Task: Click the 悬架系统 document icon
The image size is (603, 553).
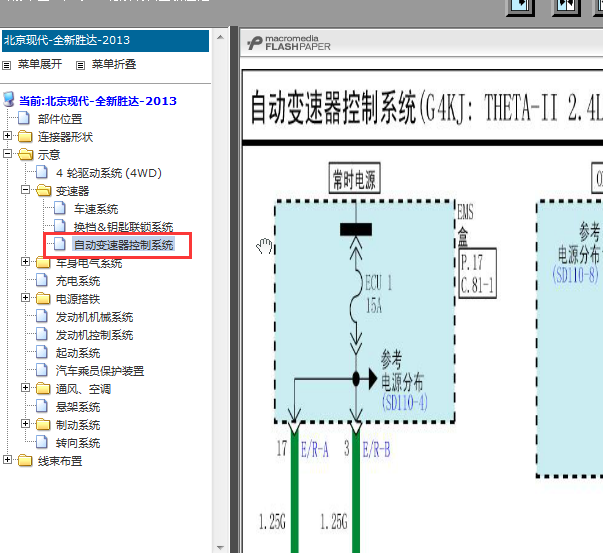Action: (x=42, y=406)
